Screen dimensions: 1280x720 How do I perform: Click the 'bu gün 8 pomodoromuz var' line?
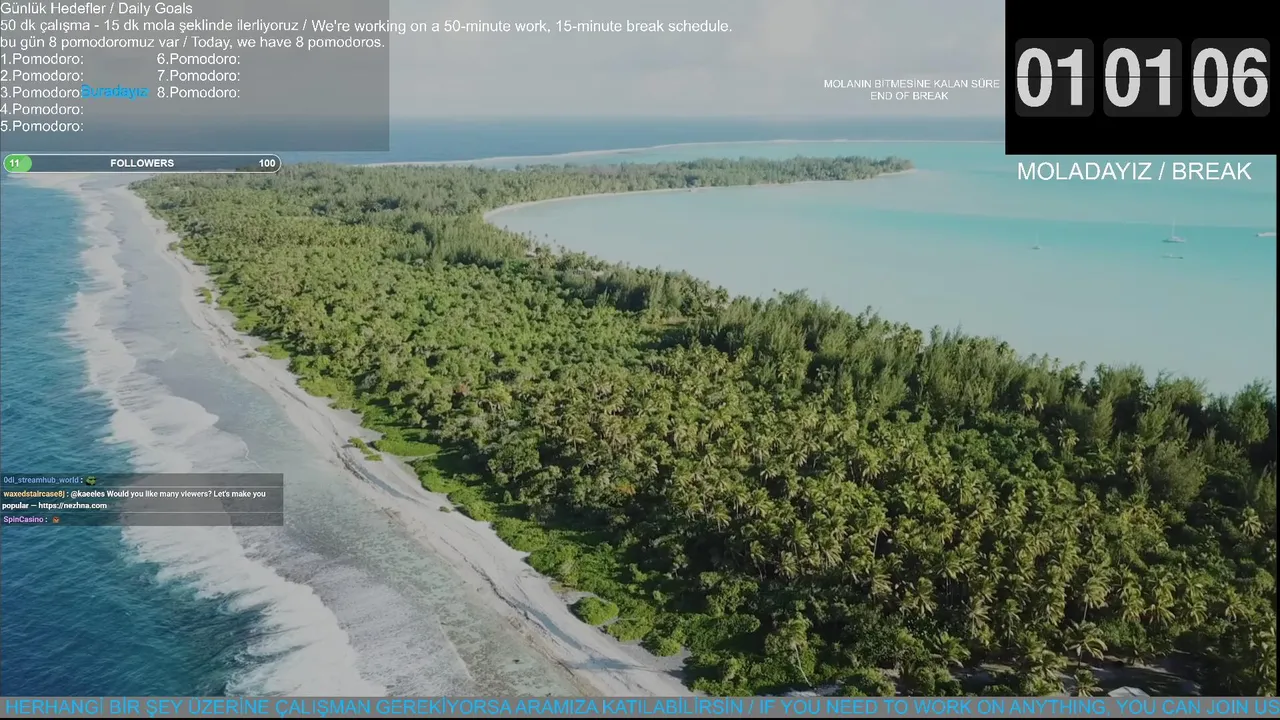coord(192,42)
